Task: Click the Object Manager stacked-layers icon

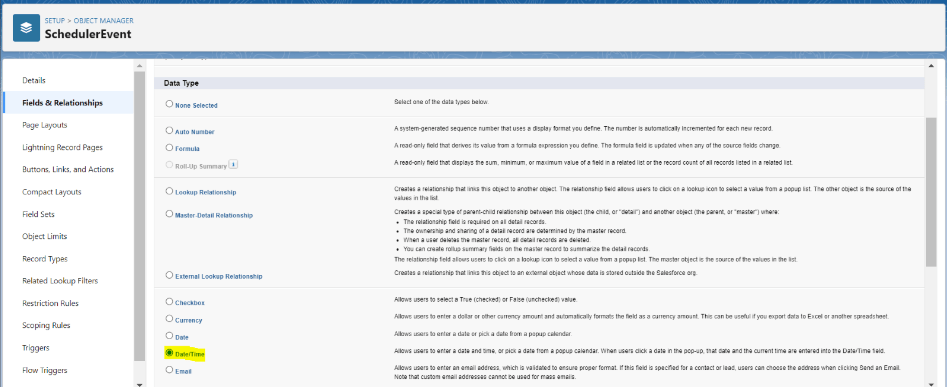Action: (26, 28)
